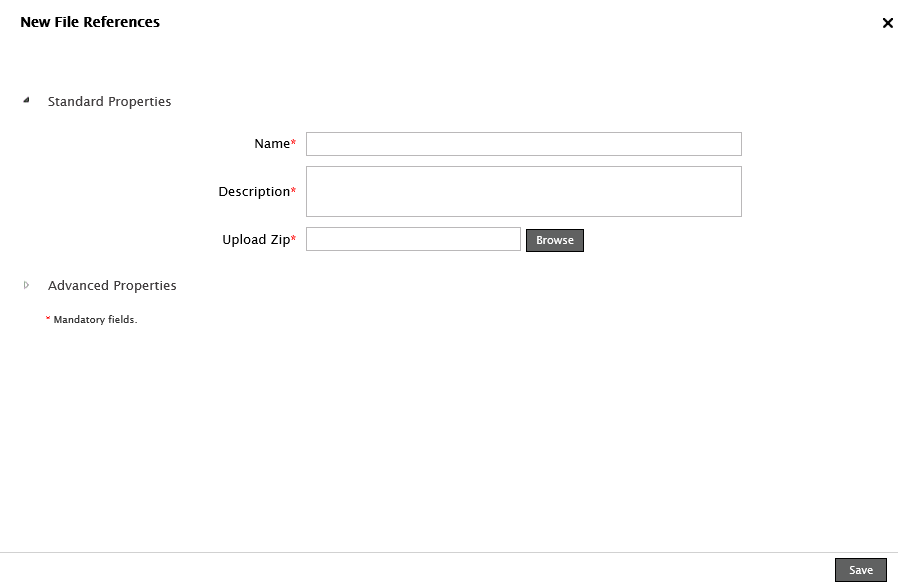Expand the Advanced Properties arrow
This screenshot has height=585, width=900.
tap(27, 285)
